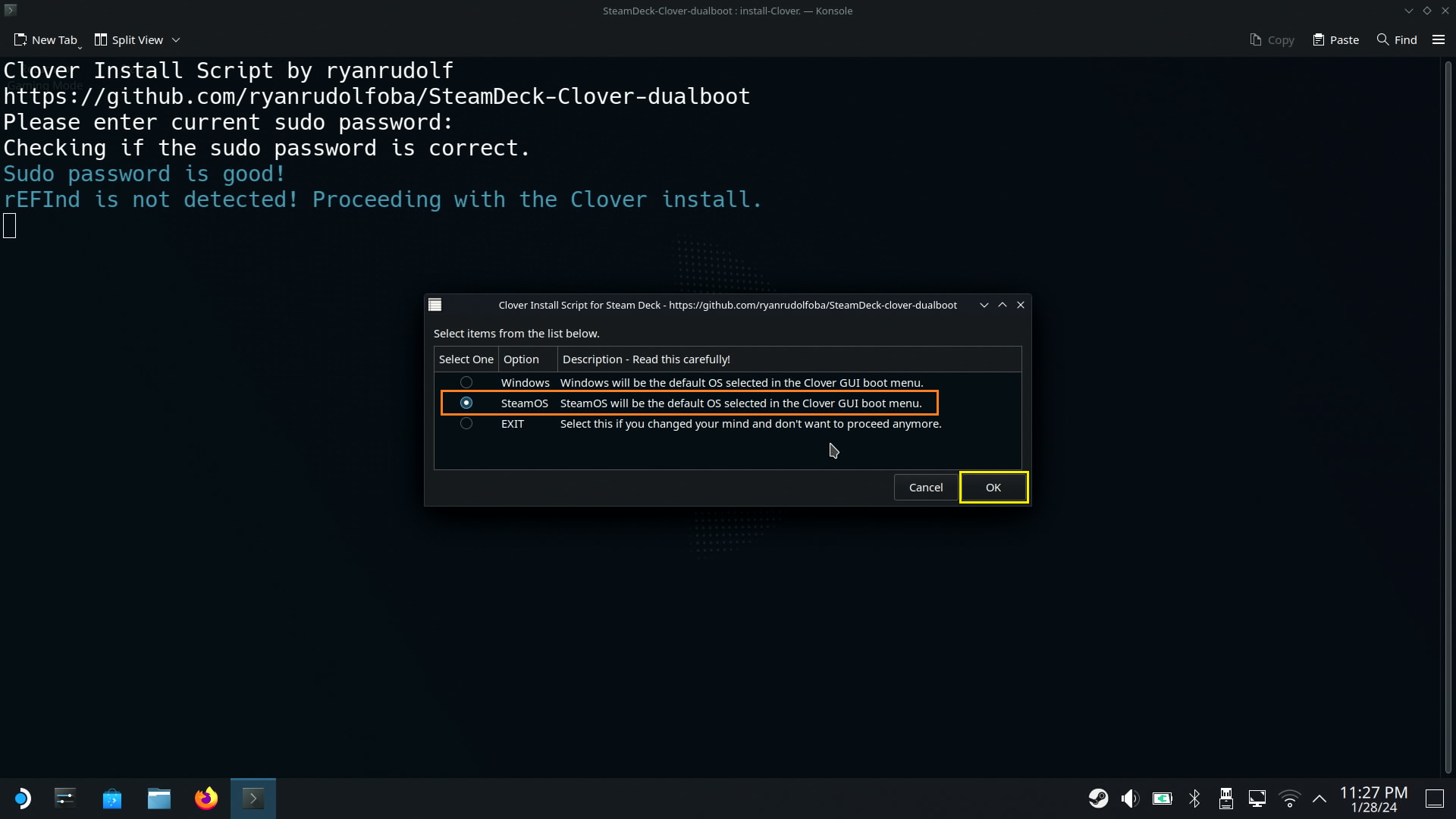Click the Bluetooth tray icon
The height and width of the screenshot is (819, 1456).
click(x=1194, y=799)
